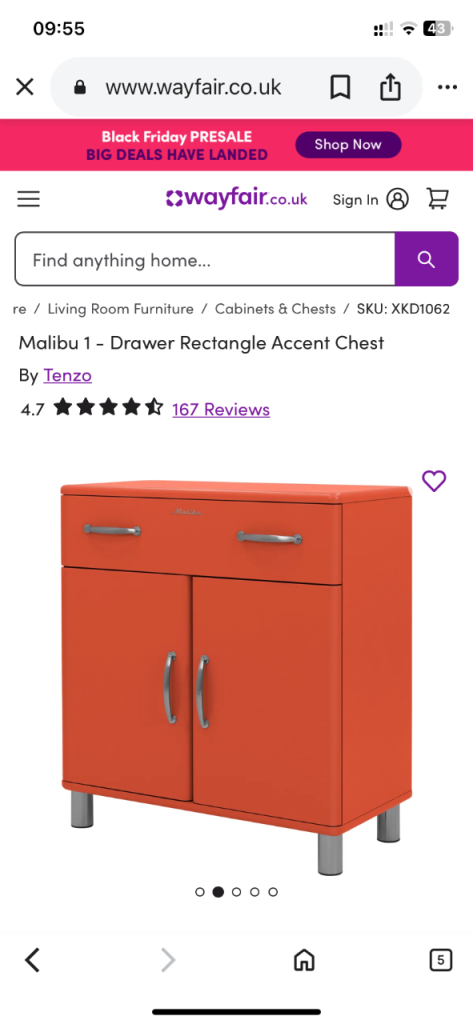The image size is (473, 1024).
Task: Open the hamburger navigation menu
Action: point(29,199)
